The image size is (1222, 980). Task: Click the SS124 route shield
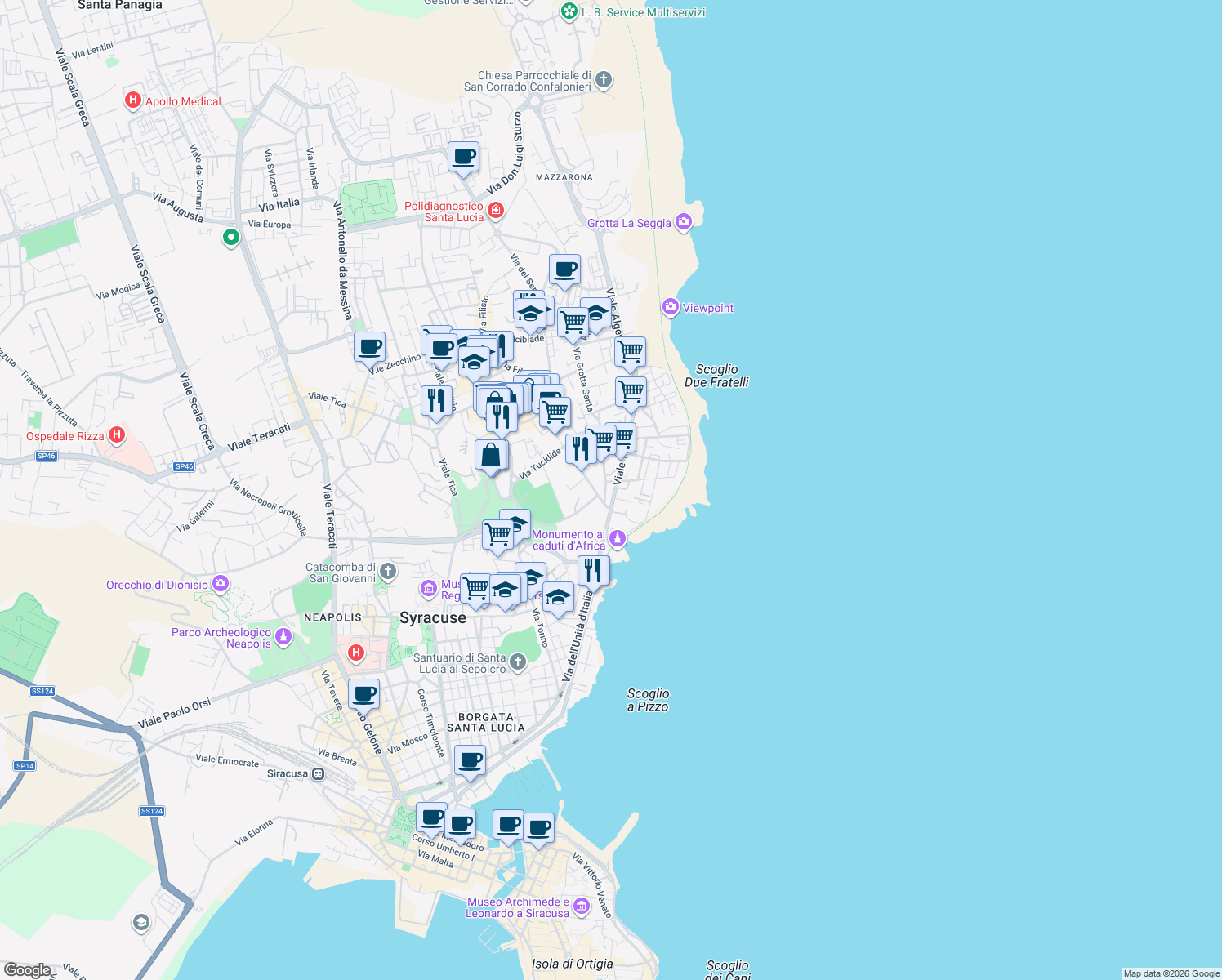click(x=41, y=690)
